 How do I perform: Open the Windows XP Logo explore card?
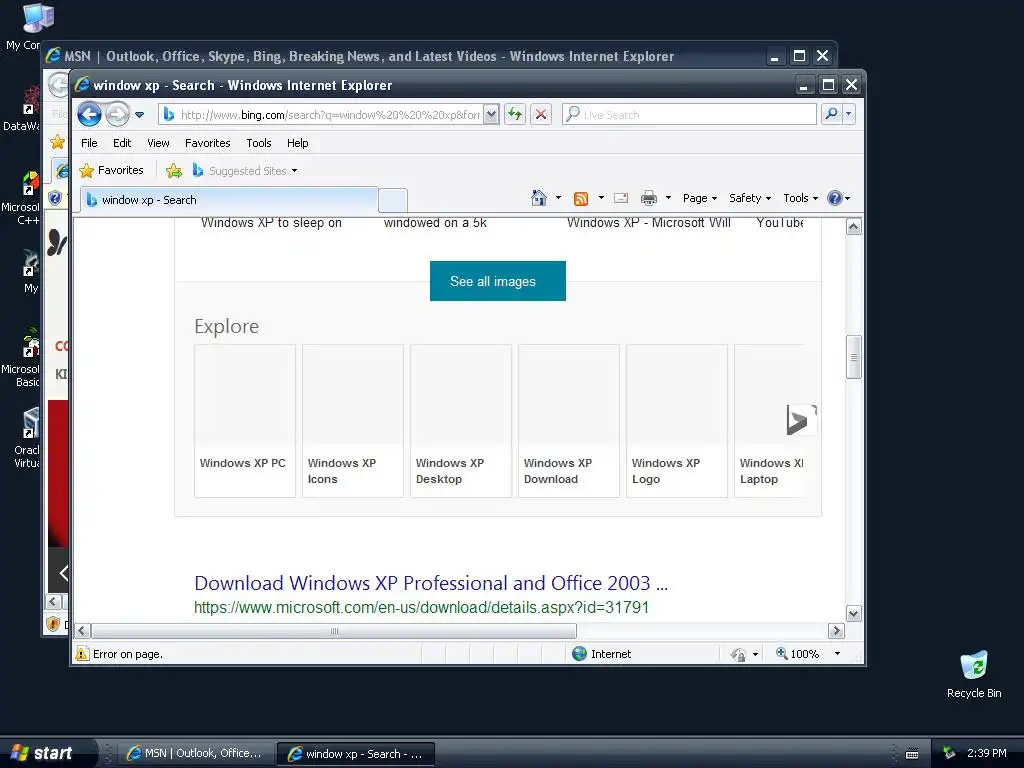pos(677,421)
